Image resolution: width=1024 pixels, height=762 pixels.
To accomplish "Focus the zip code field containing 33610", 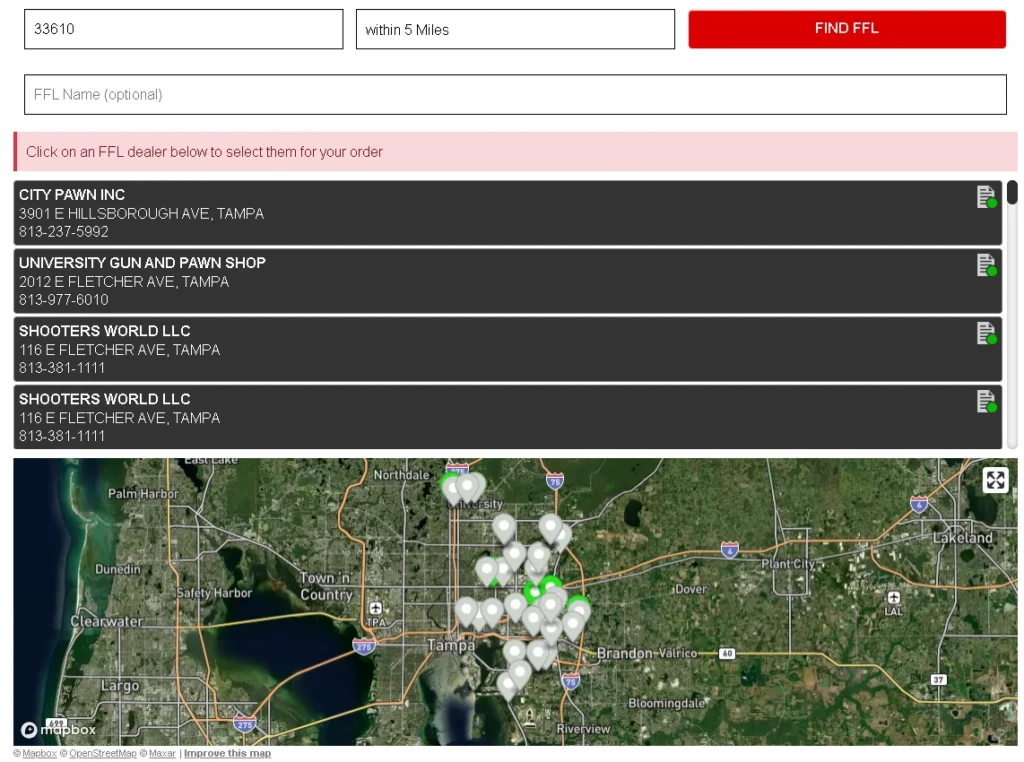I will pos(183,29).
